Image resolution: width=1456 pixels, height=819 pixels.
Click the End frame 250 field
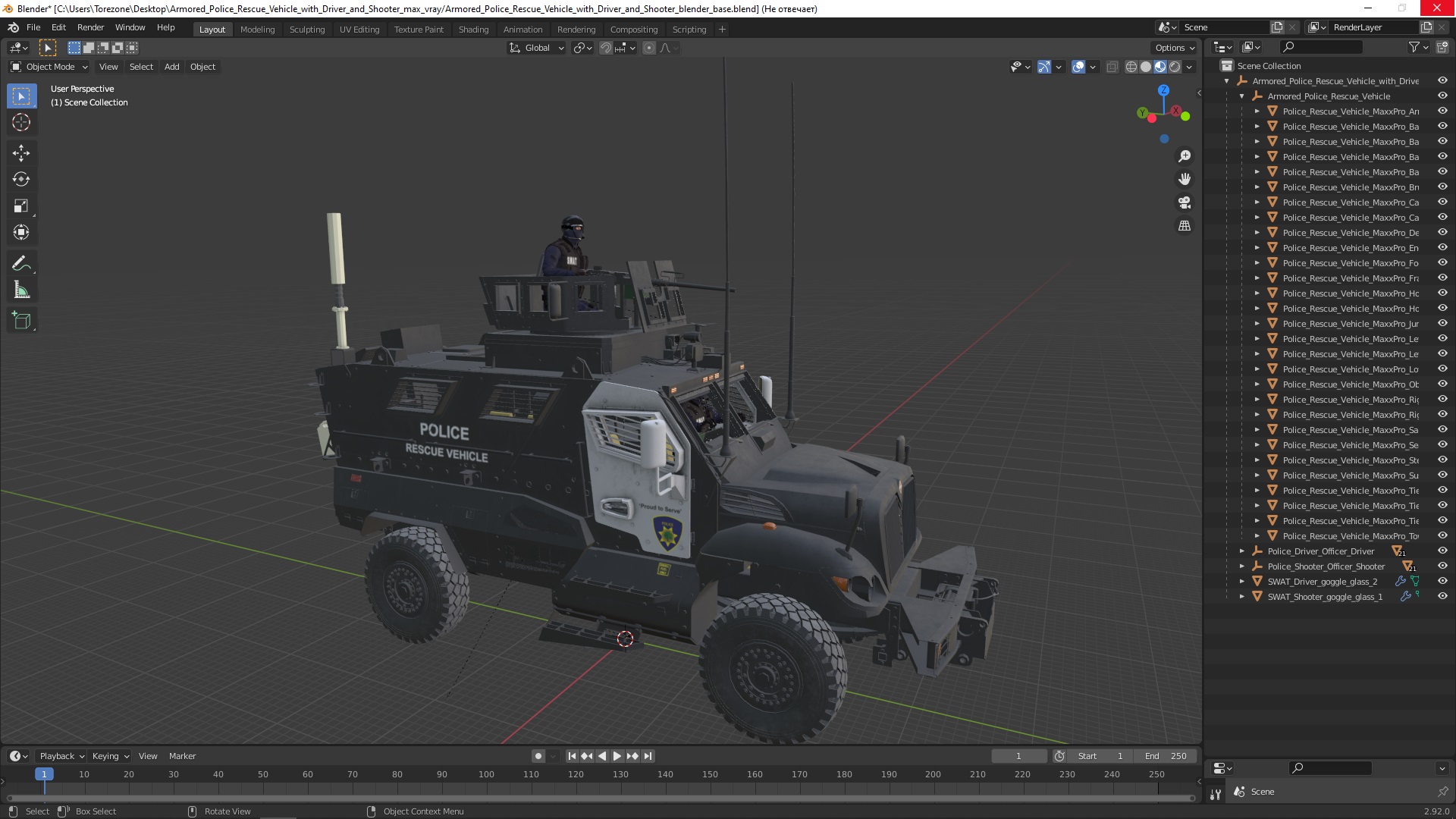pos(1166,756)
